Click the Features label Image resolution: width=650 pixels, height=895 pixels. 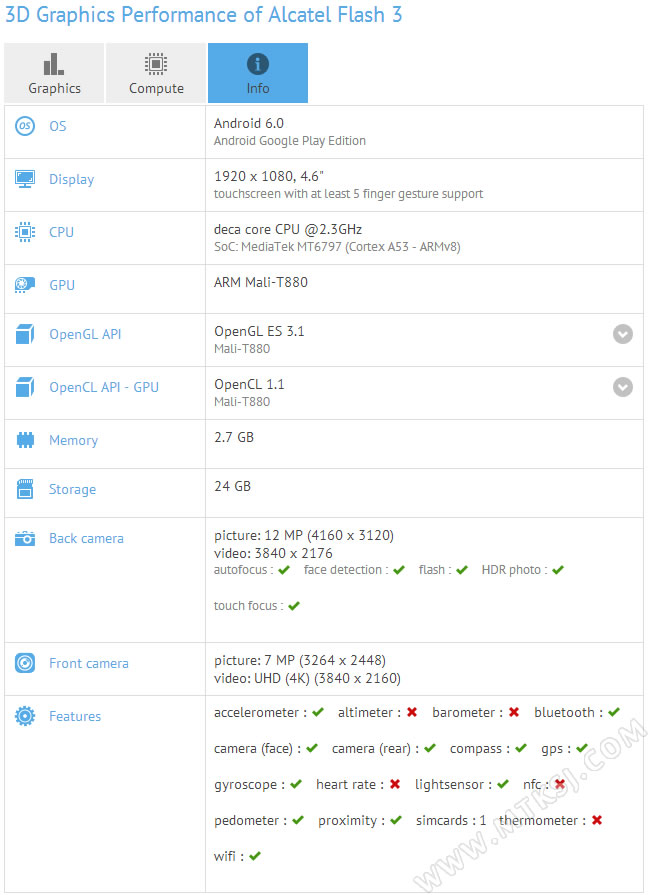click(x=75, y=716)
